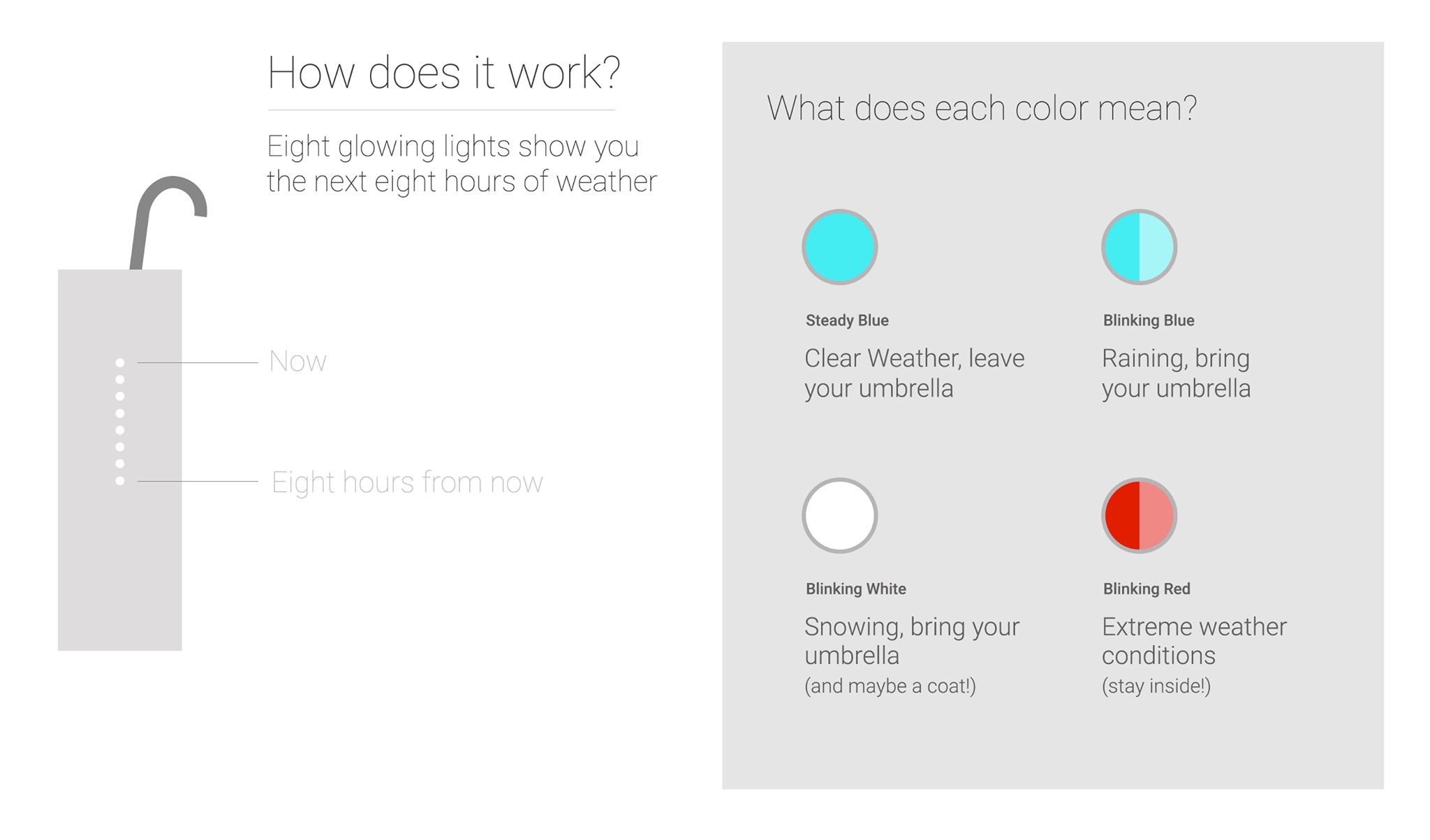Click the 'Blinking Blue' bold label
The image size is (1430, 840).
pos(1149,320)
